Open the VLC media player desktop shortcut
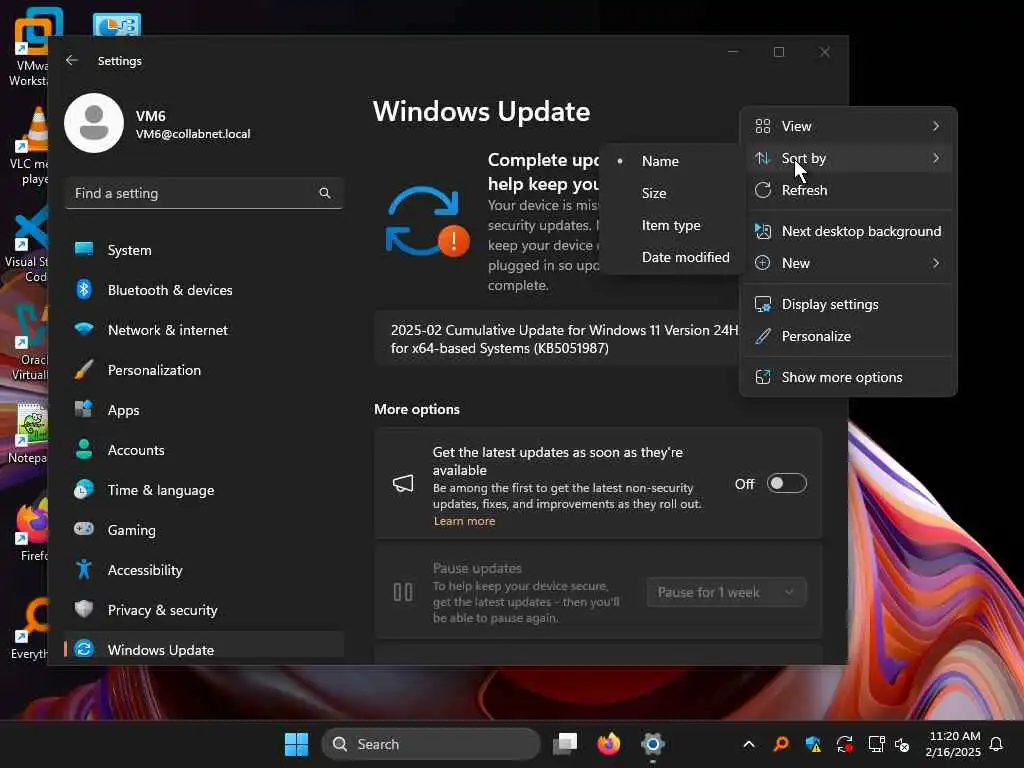Screen dimensions: 1024x768 coord(29,147)
